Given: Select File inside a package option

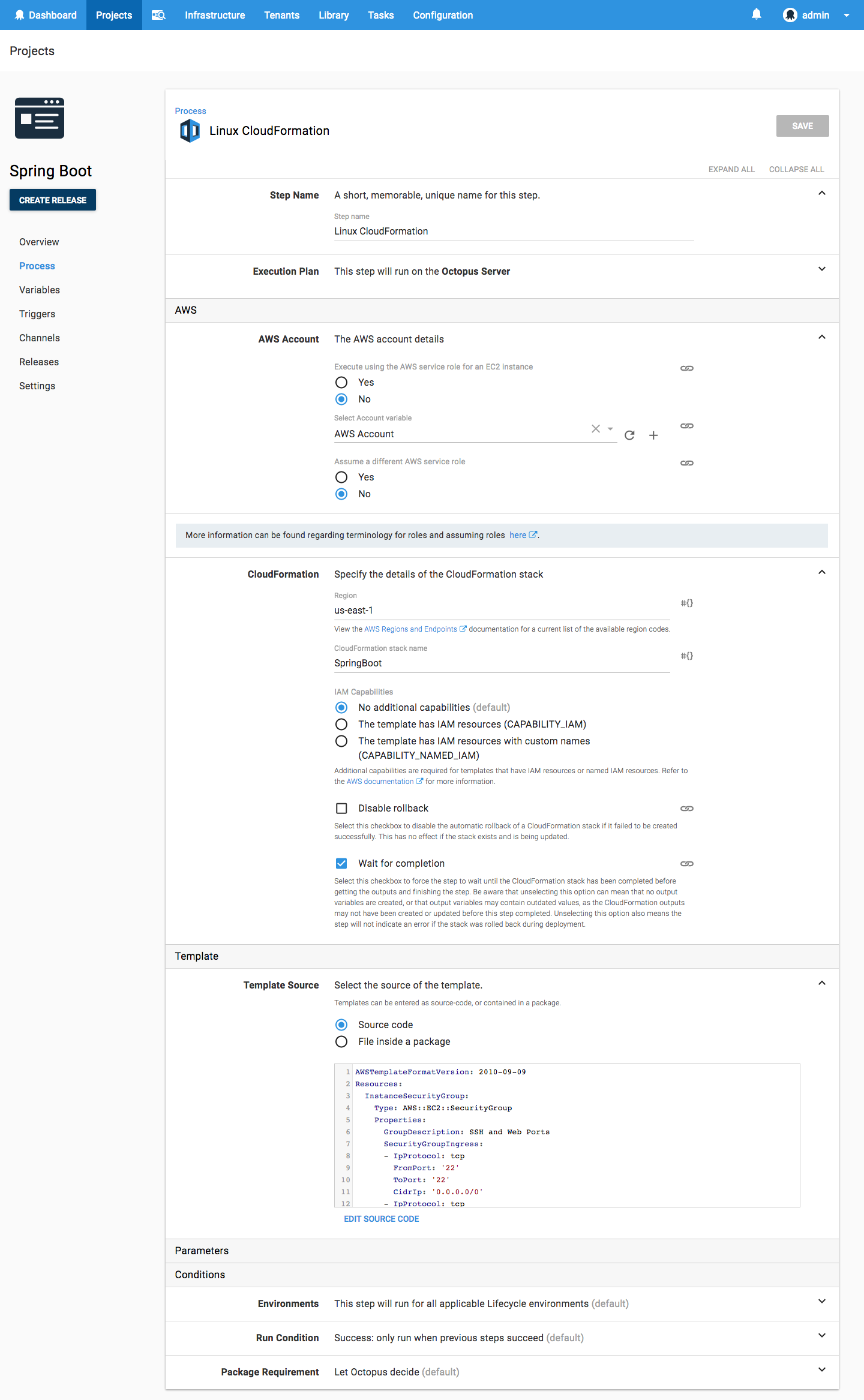Looking at the screenshot, I should tap(341, 1041).
